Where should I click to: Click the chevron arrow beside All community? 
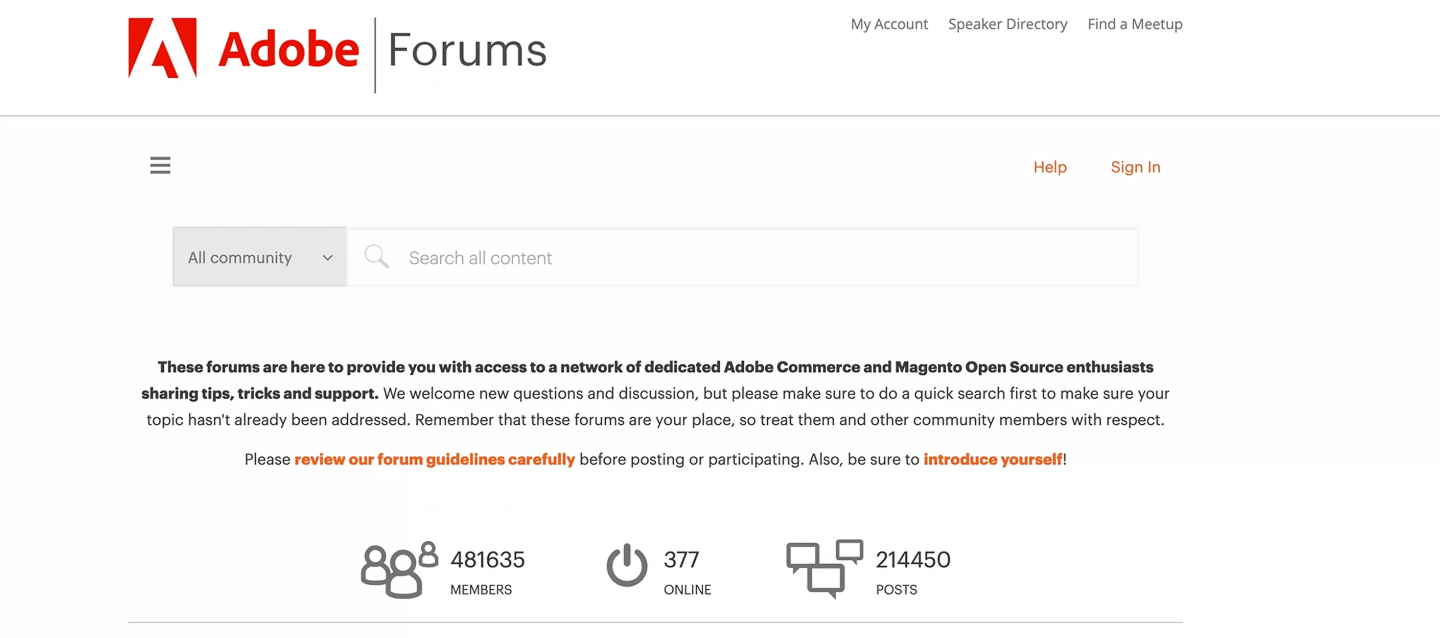[327, 258]
